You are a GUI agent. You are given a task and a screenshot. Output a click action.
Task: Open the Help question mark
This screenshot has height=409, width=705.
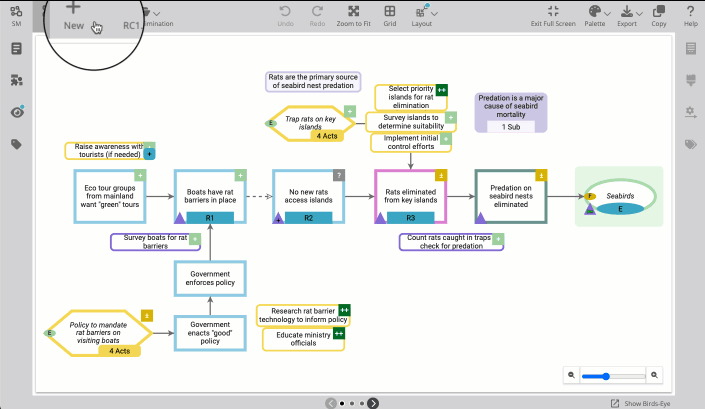tap(691, 11)
